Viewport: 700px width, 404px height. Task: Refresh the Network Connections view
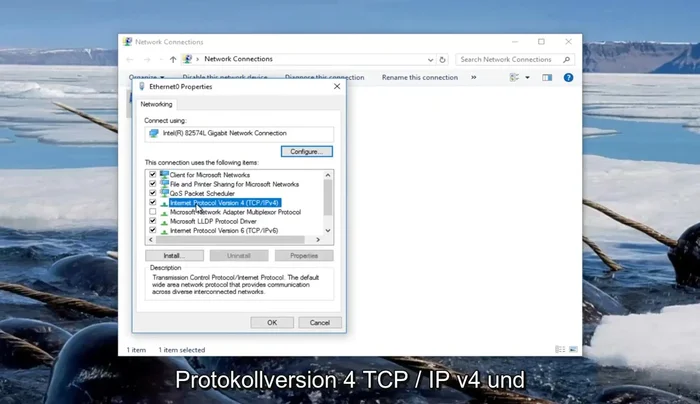pos(442,59)
